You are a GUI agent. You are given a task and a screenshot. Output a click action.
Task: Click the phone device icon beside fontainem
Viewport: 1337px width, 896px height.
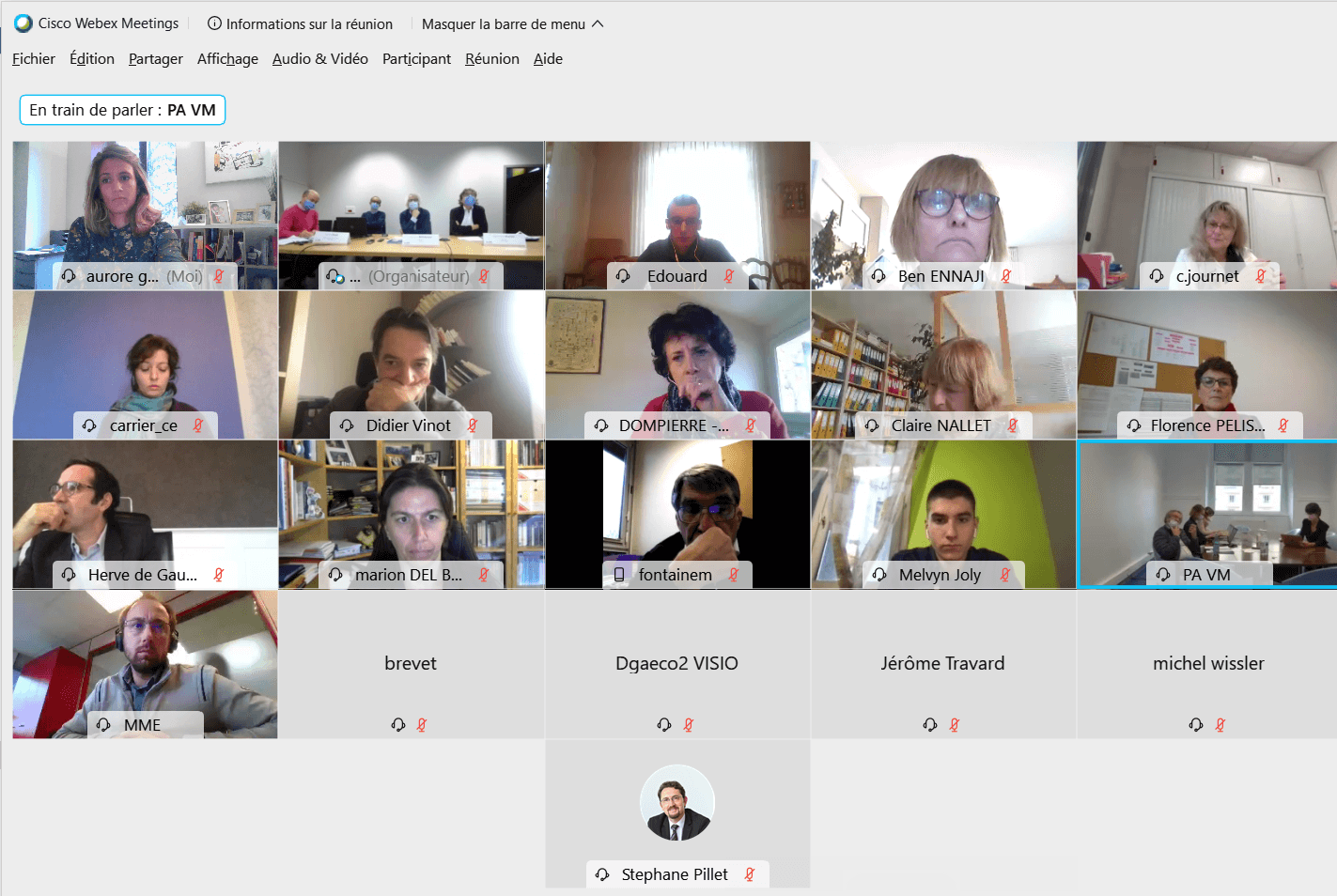(x=619, y=575)
